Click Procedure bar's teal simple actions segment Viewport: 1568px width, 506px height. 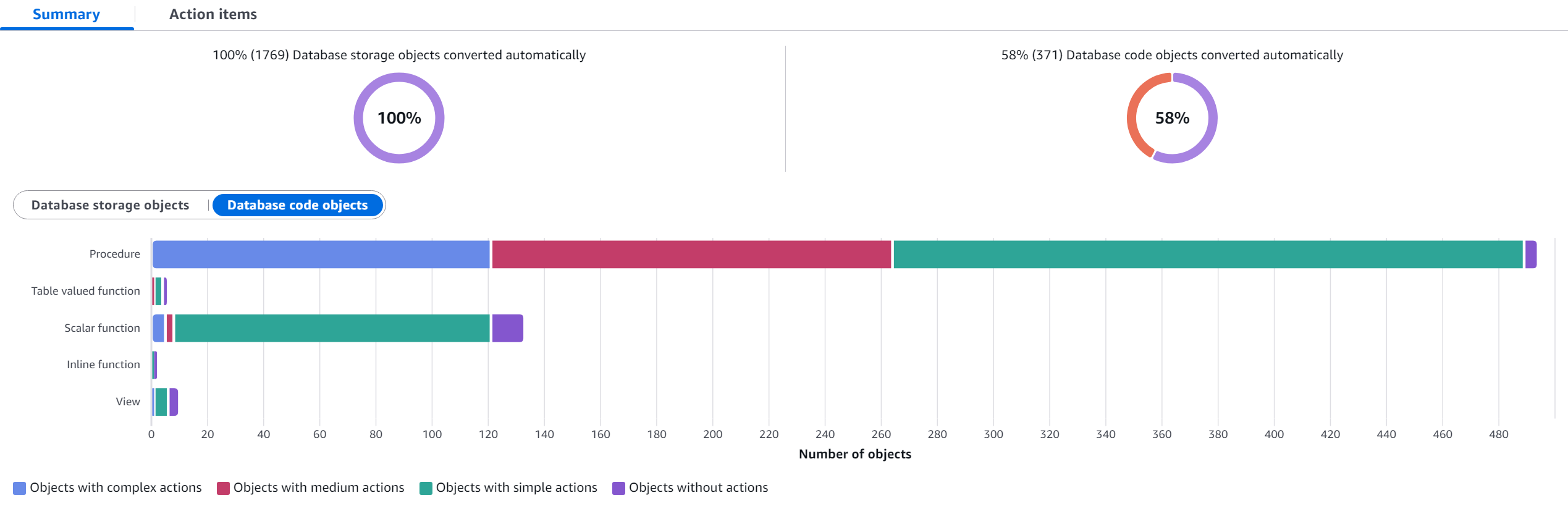(1208, 255)
